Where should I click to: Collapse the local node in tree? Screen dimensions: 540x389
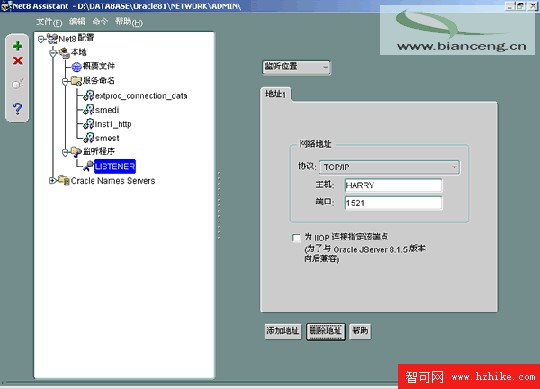tap(53, 53)
